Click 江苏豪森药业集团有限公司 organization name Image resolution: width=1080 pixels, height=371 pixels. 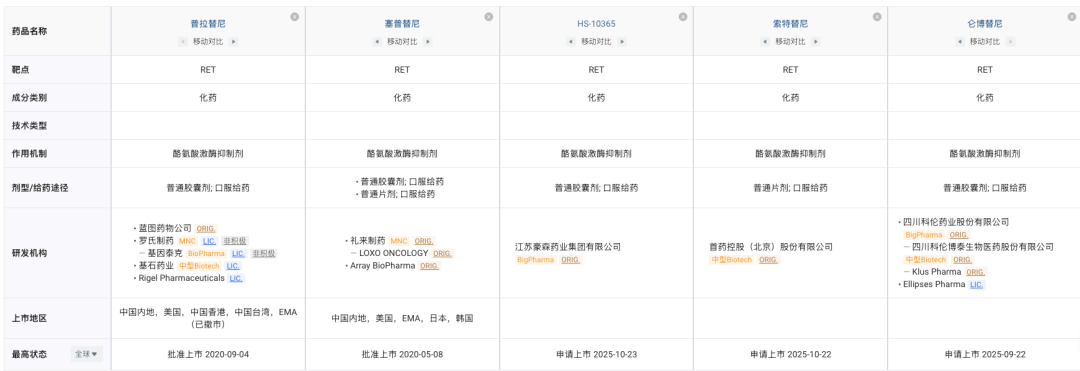coord(568,246)
